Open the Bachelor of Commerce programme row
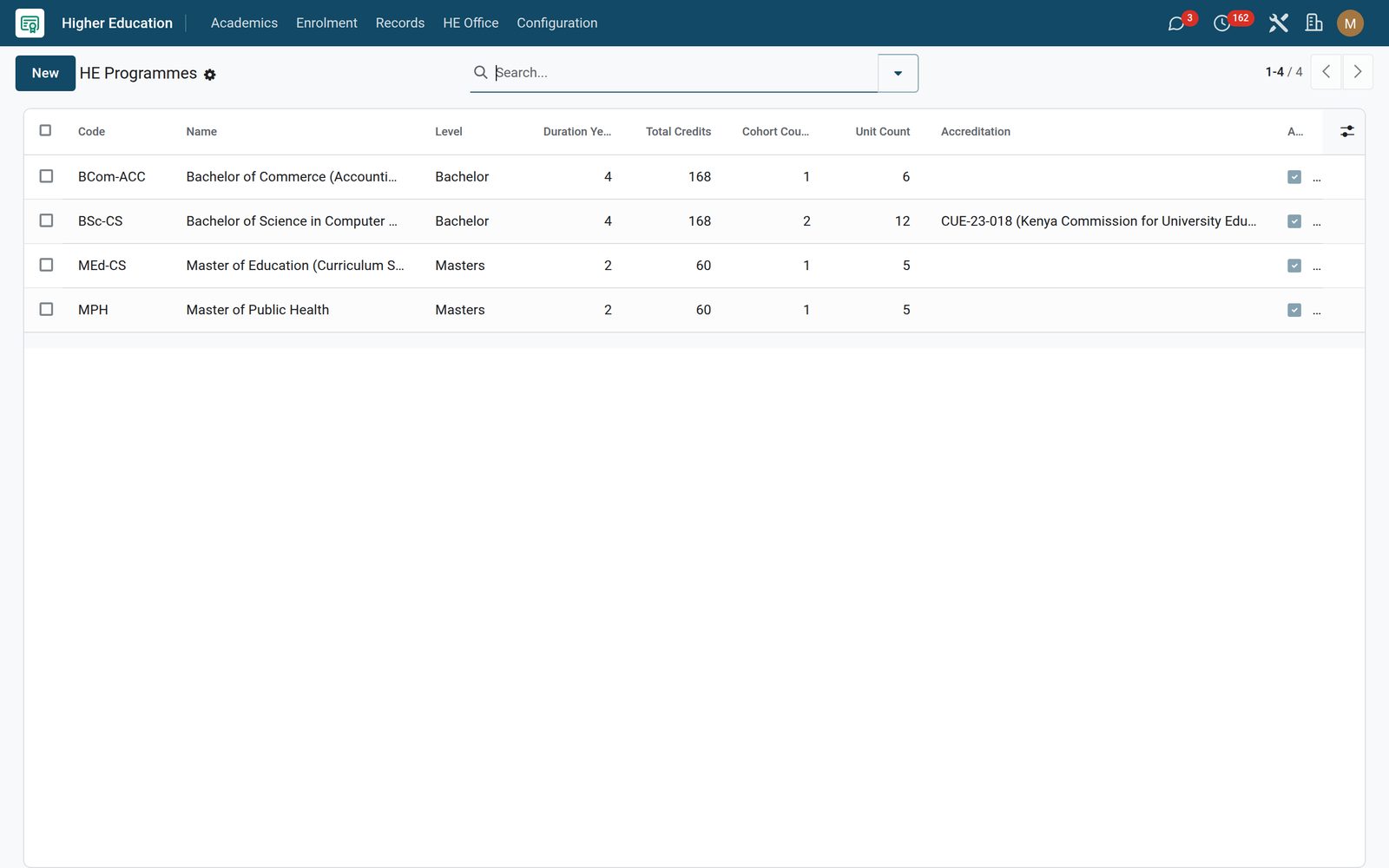Screen dimensions: 1389x868 point(694,177)
